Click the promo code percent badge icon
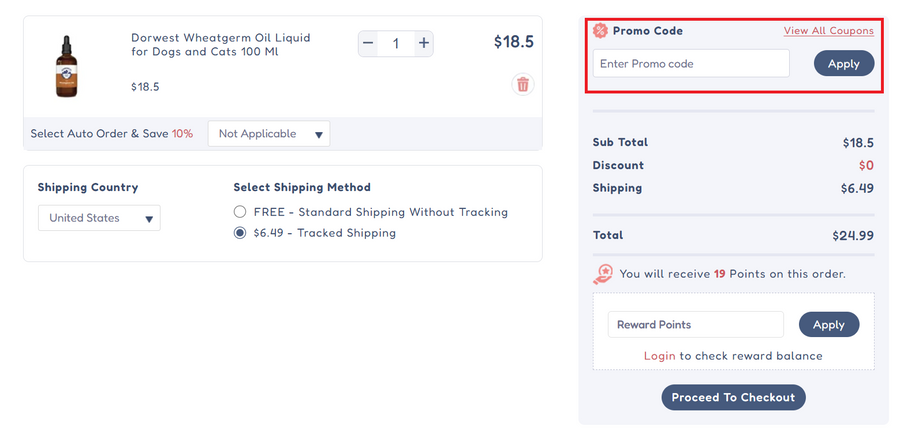 coord(600,31)
